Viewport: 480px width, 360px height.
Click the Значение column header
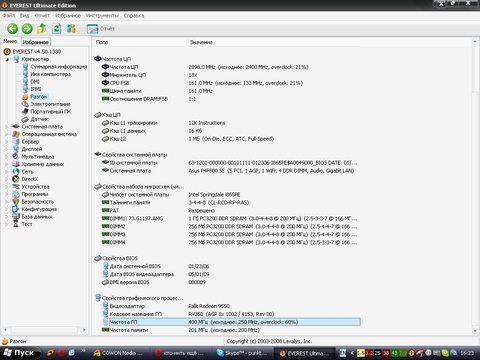(273, 42)
